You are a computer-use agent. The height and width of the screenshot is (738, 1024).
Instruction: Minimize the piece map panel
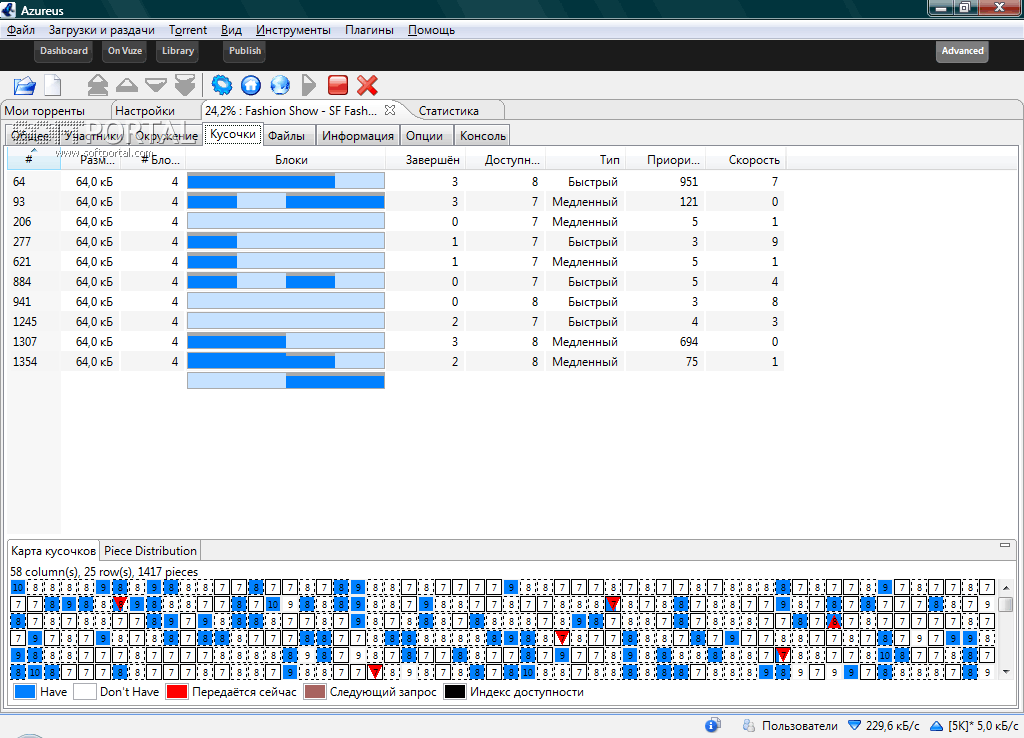[1005, 545]
